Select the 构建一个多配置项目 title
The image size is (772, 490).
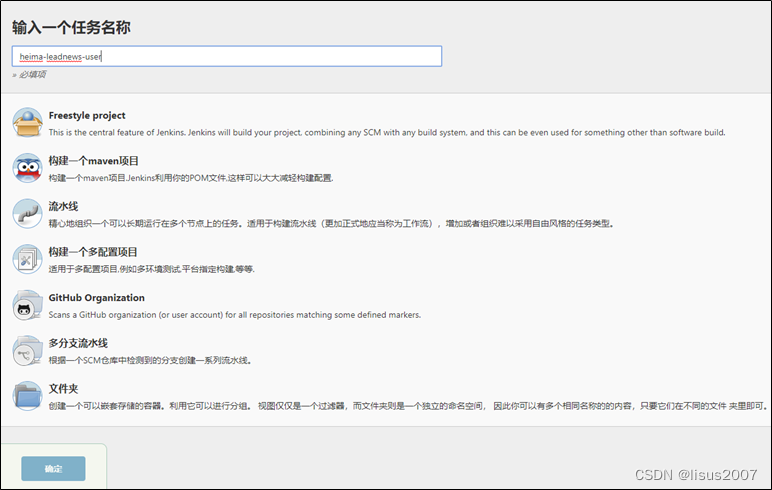(93, 252)
